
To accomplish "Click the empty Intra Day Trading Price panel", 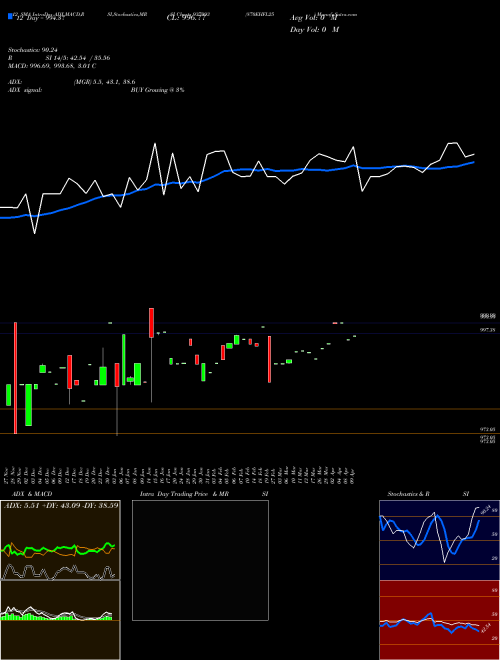I will click(x=200, y=560).
